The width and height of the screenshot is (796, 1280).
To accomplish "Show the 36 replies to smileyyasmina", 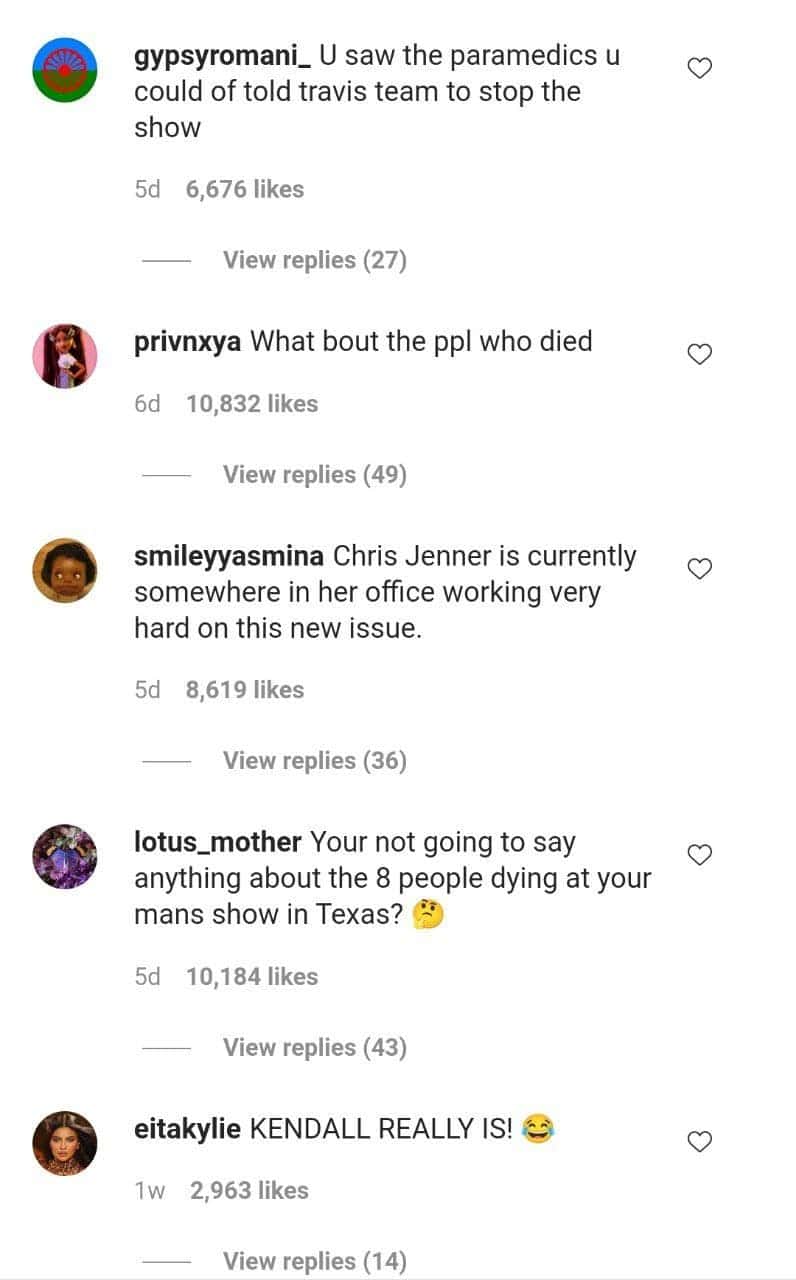I will coord(314,761).
